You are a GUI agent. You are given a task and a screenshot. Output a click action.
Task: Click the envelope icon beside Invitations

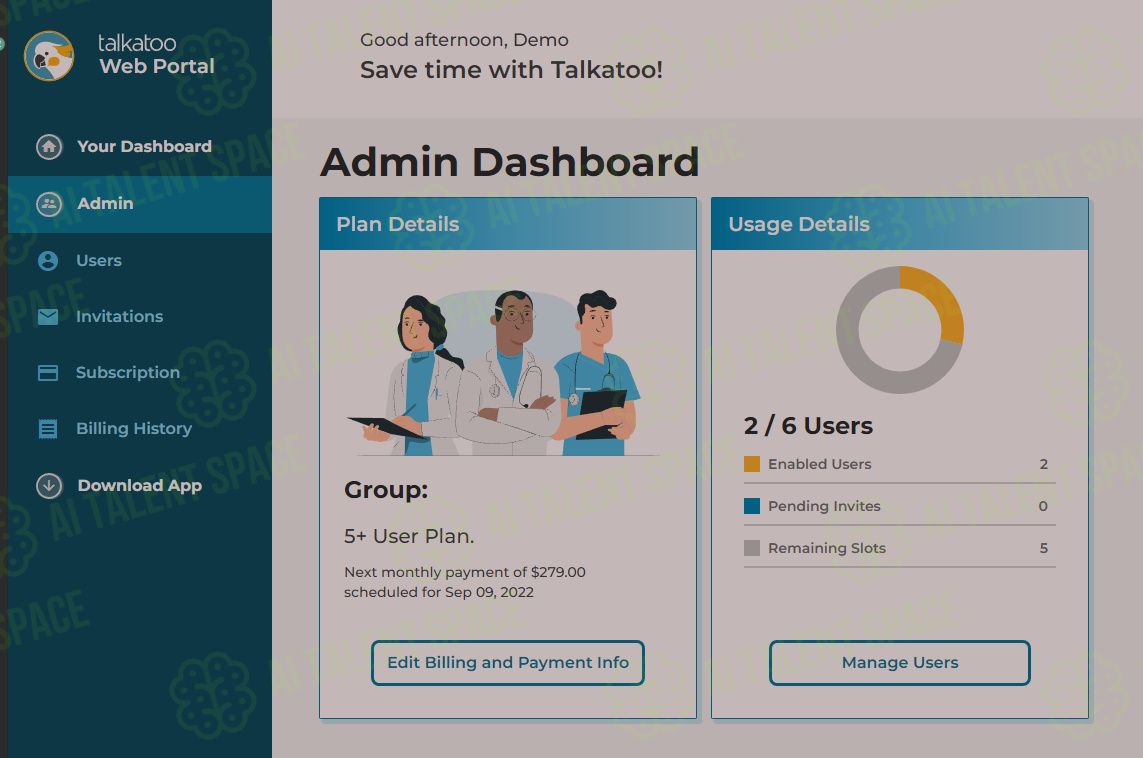click(x=48, y=316)
